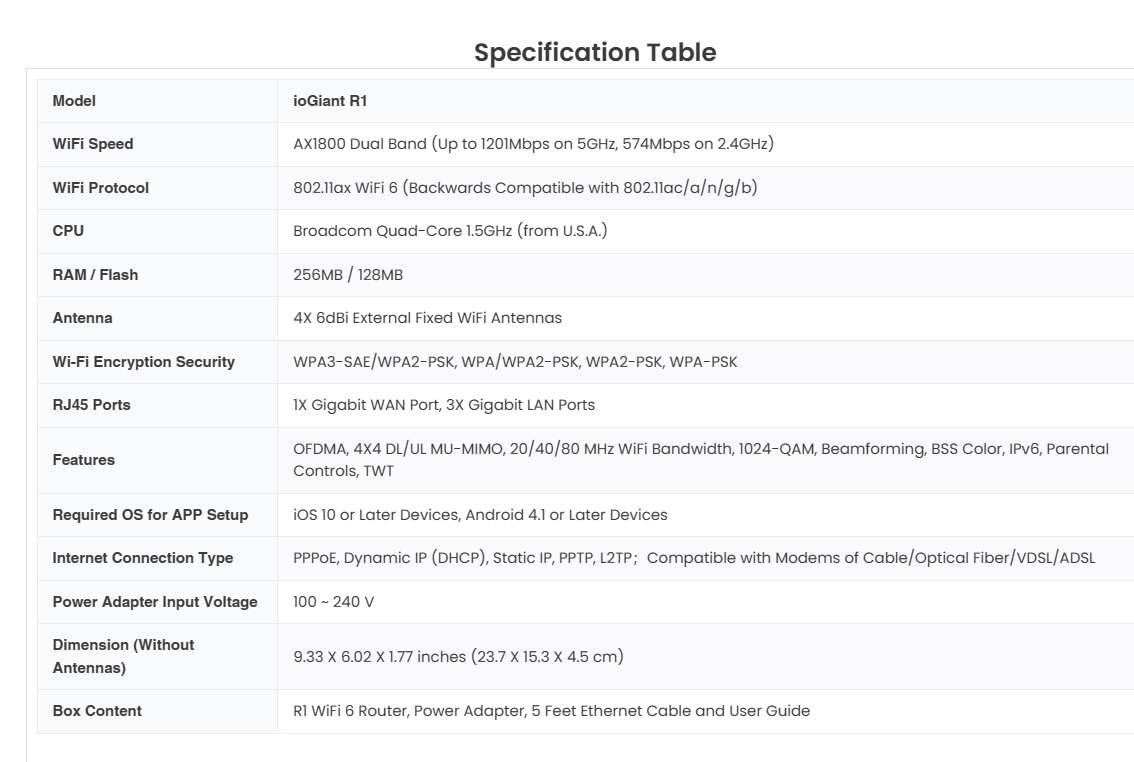The image size is (1134, 762).
Task: Click the Broadcom Quad-Core 1.5GHz value
Action: click(x=450, y=231)
